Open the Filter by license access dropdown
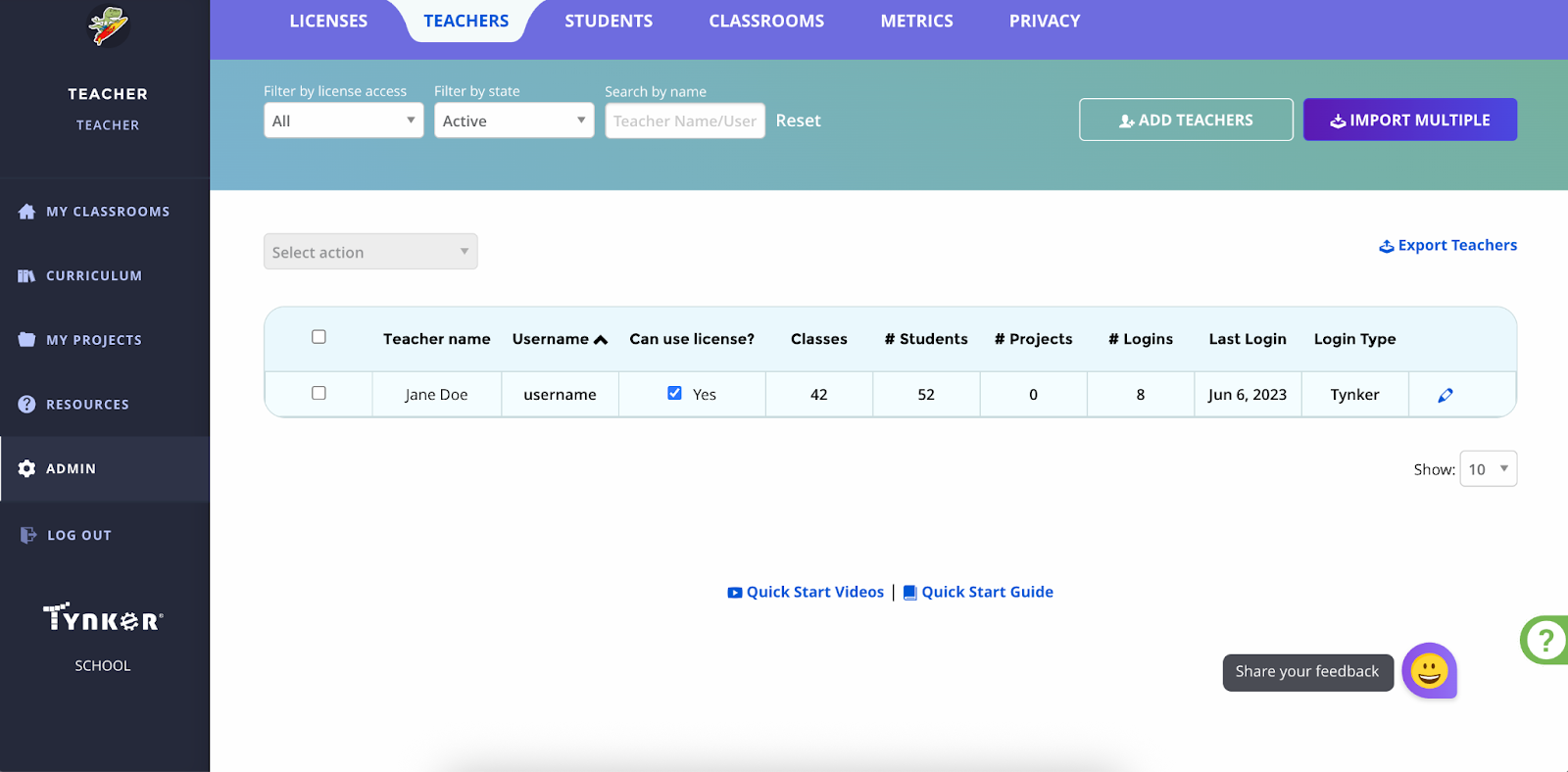This screenshot has width=1568, height=772. click(343, 121)
